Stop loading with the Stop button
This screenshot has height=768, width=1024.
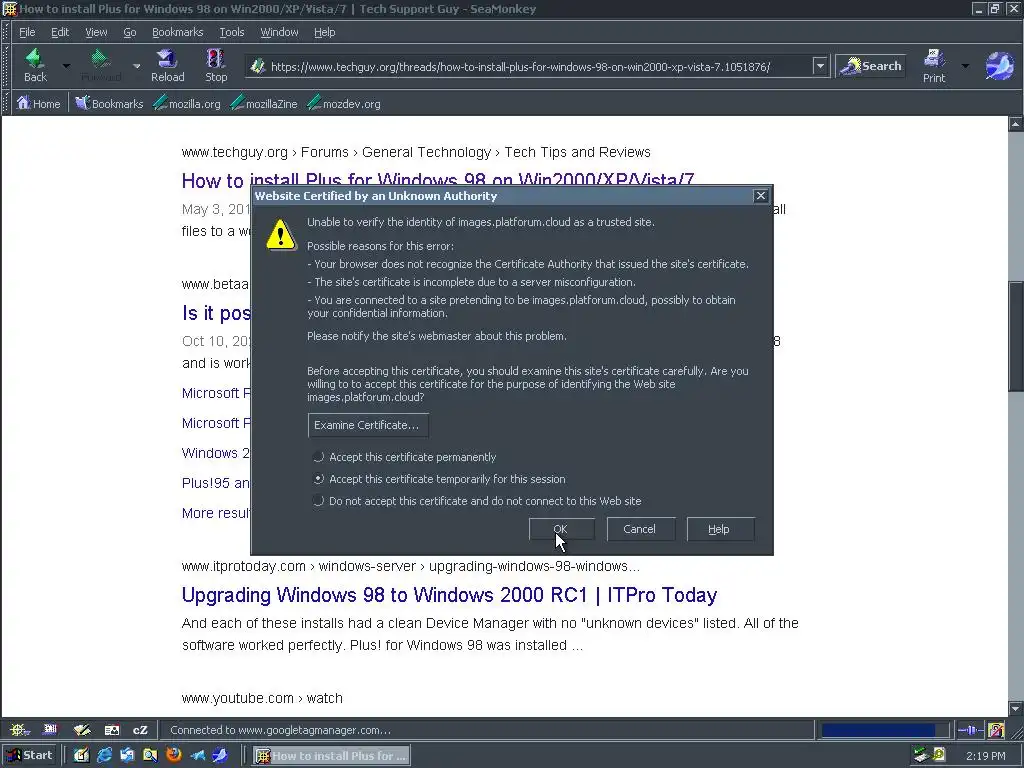216,66
